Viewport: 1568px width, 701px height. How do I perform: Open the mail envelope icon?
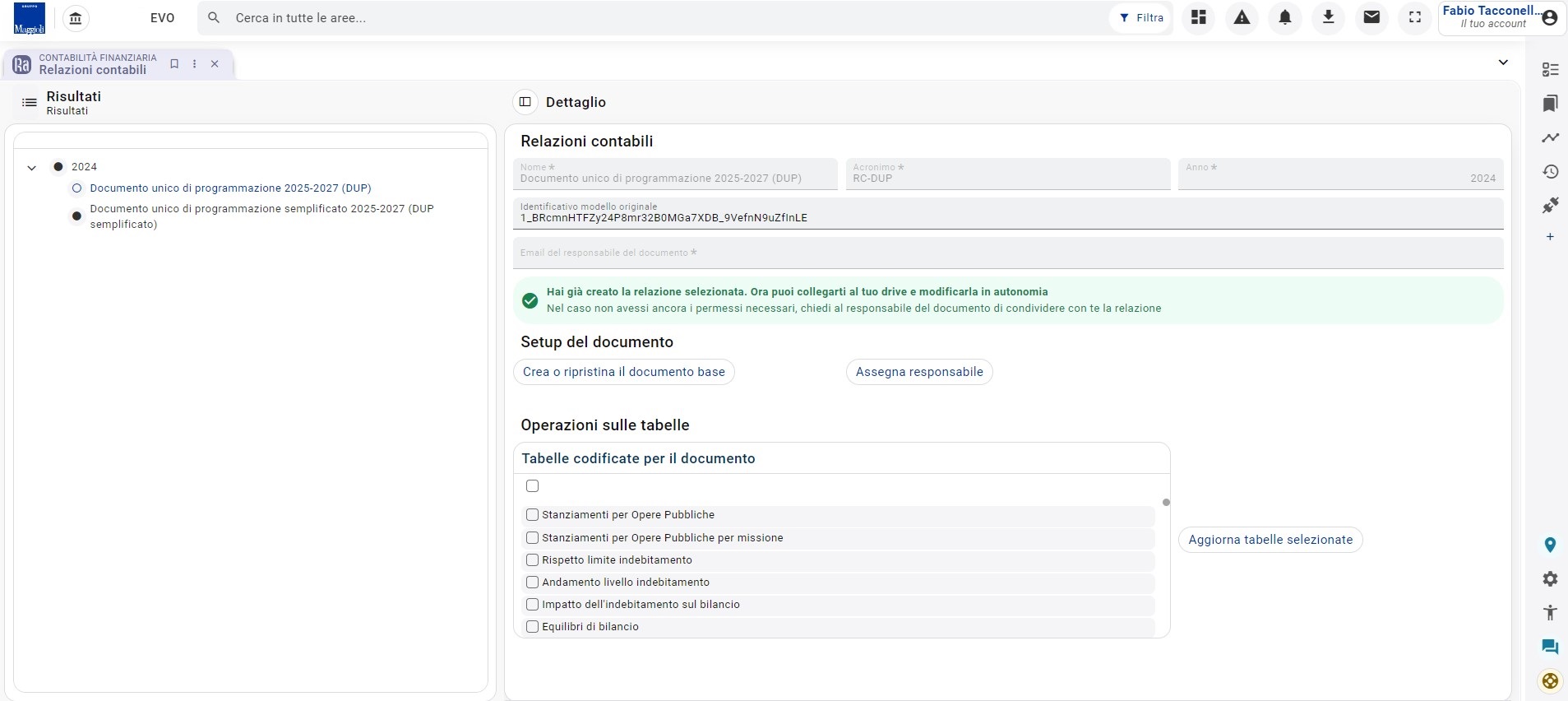coord(1371,17)
